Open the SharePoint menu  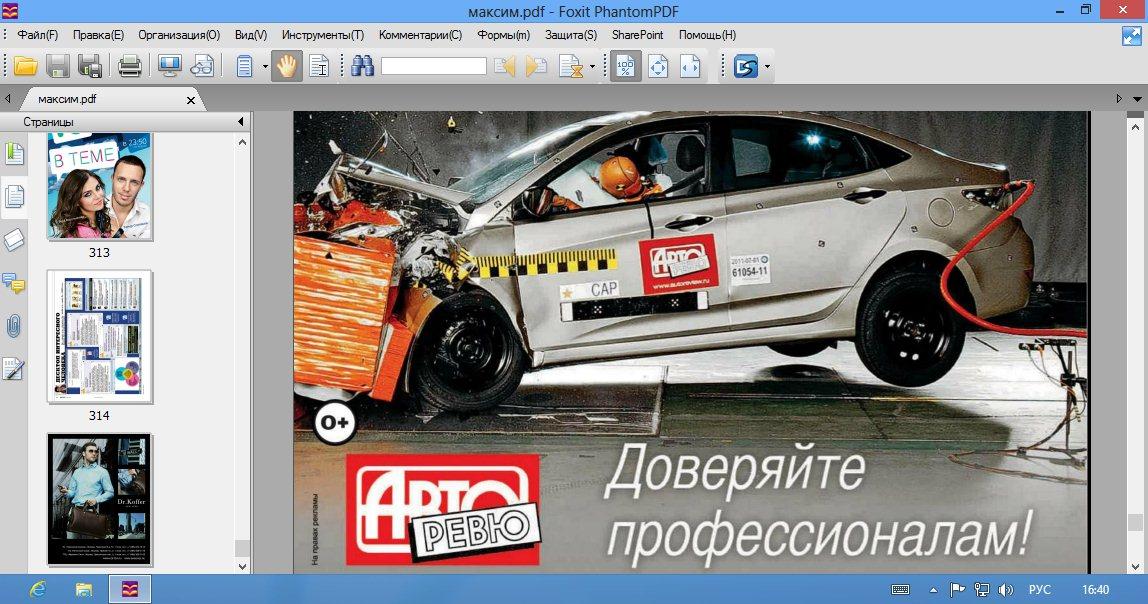(638, 34)
